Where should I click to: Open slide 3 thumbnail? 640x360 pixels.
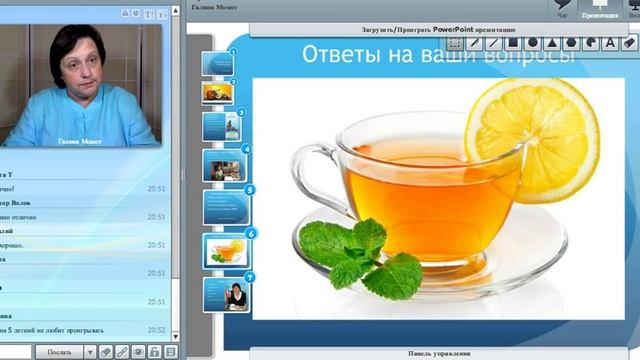coord(222,127)
